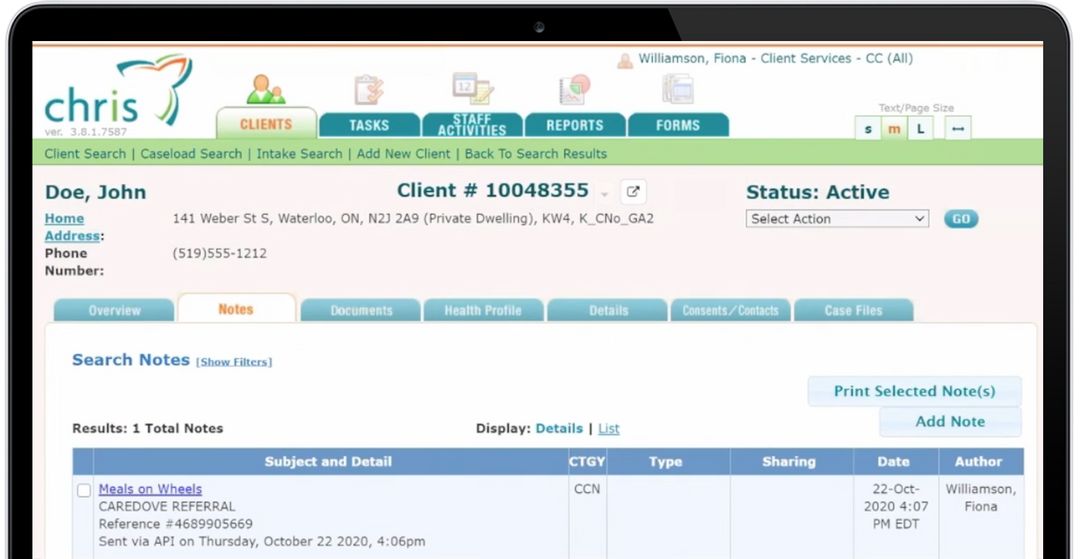Switch to the Case Files tab
The image size is (1080, 559).
(x=854, y=310)
